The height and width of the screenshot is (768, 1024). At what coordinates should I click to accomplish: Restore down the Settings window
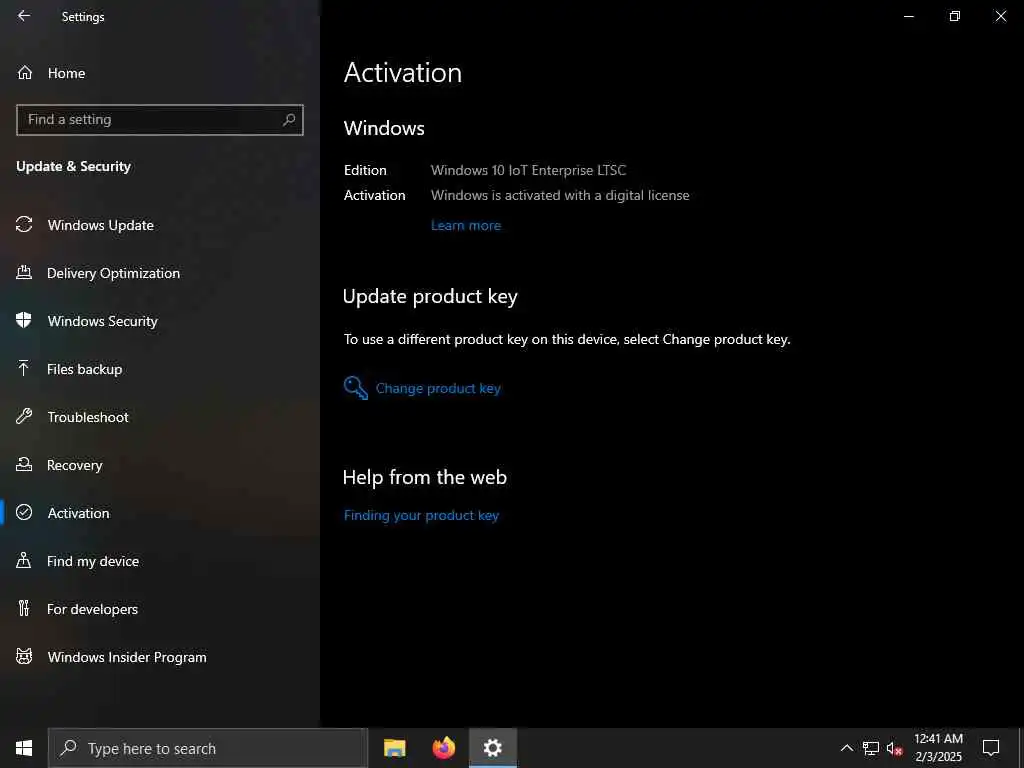pos(955,16)
